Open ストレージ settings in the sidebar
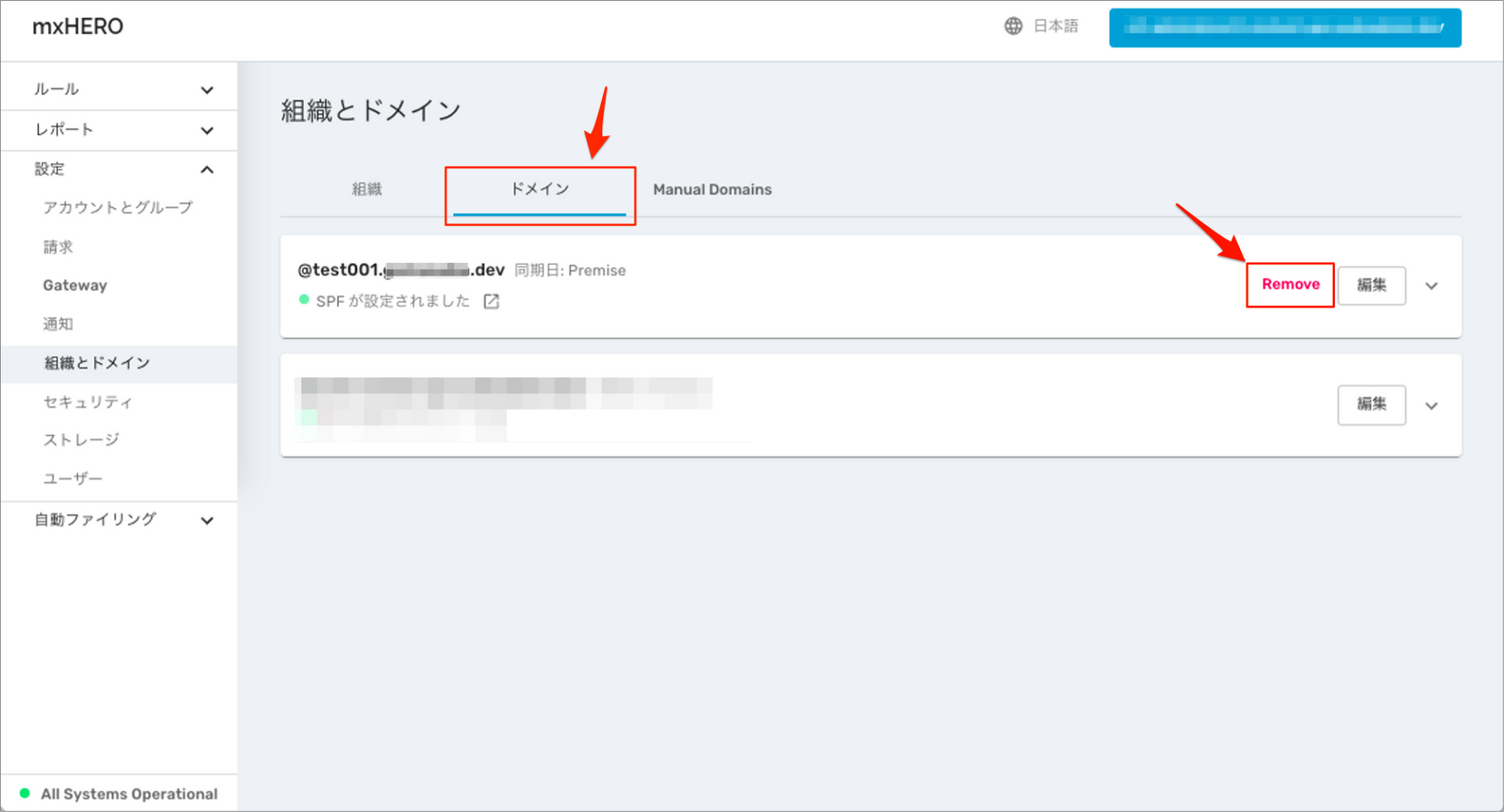Image resolution: width=1504 pixels, height=812 pixels. 81,439
